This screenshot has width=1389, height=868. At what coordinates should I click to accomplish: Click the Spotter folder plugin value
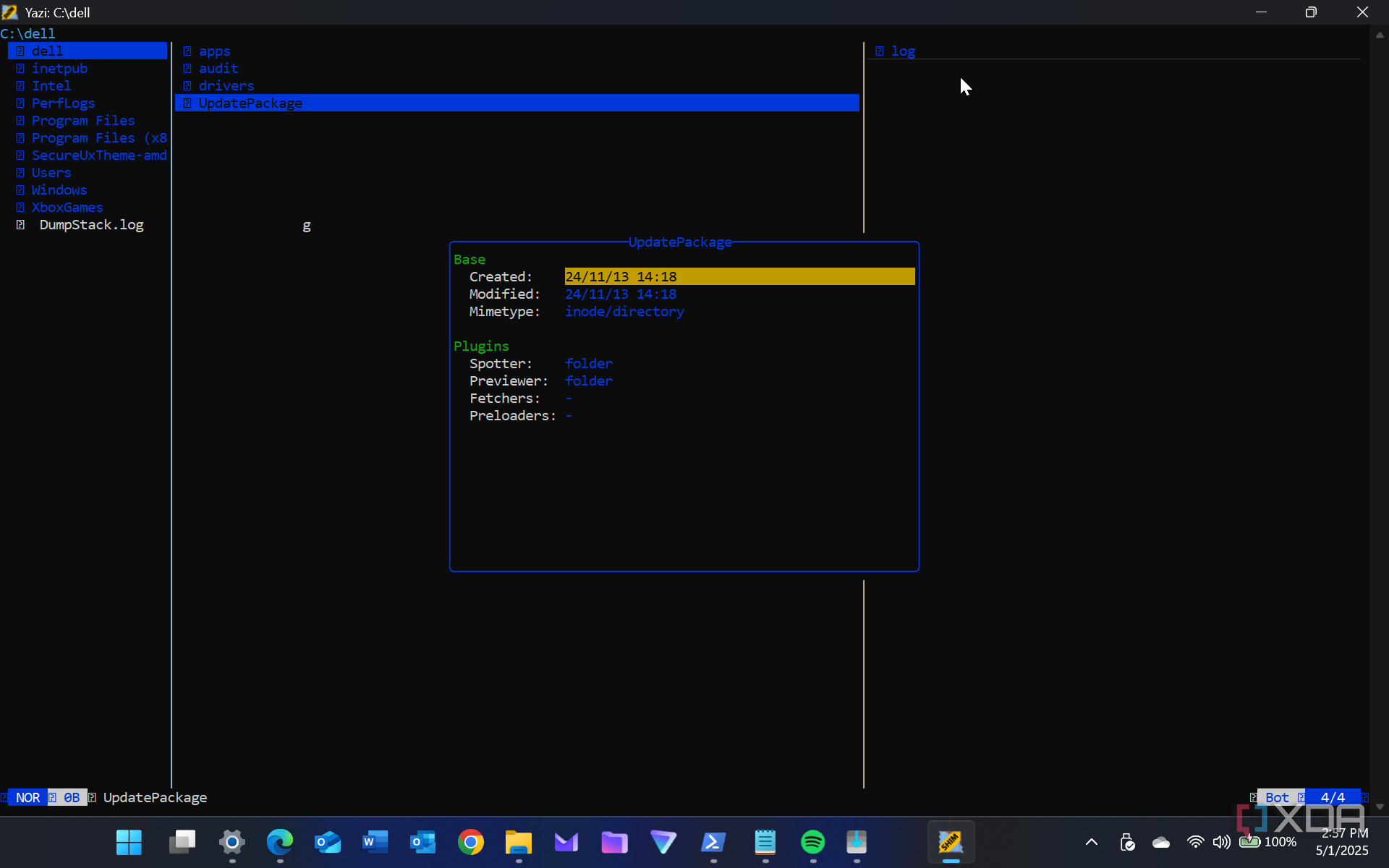(x=589, y=363)
